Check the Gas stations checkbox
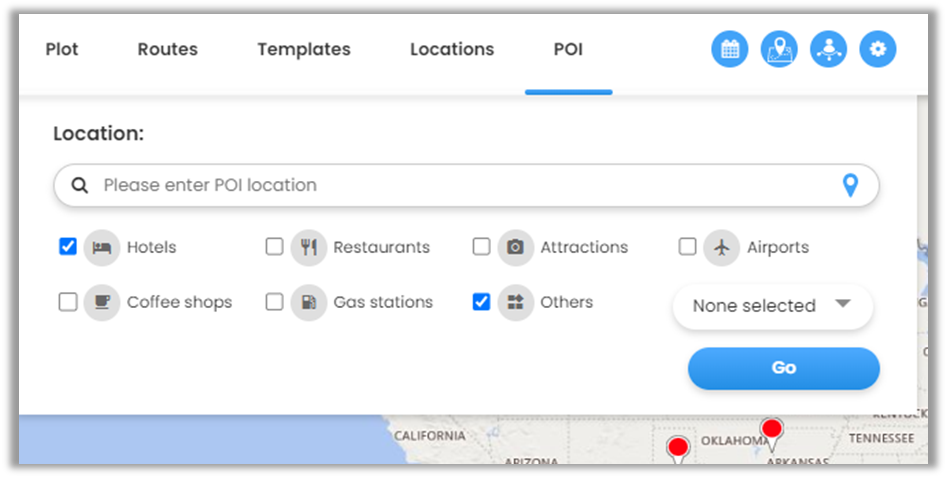Image resolution: width=947 pixels, height=478 pixels. [x=275, y=302]
